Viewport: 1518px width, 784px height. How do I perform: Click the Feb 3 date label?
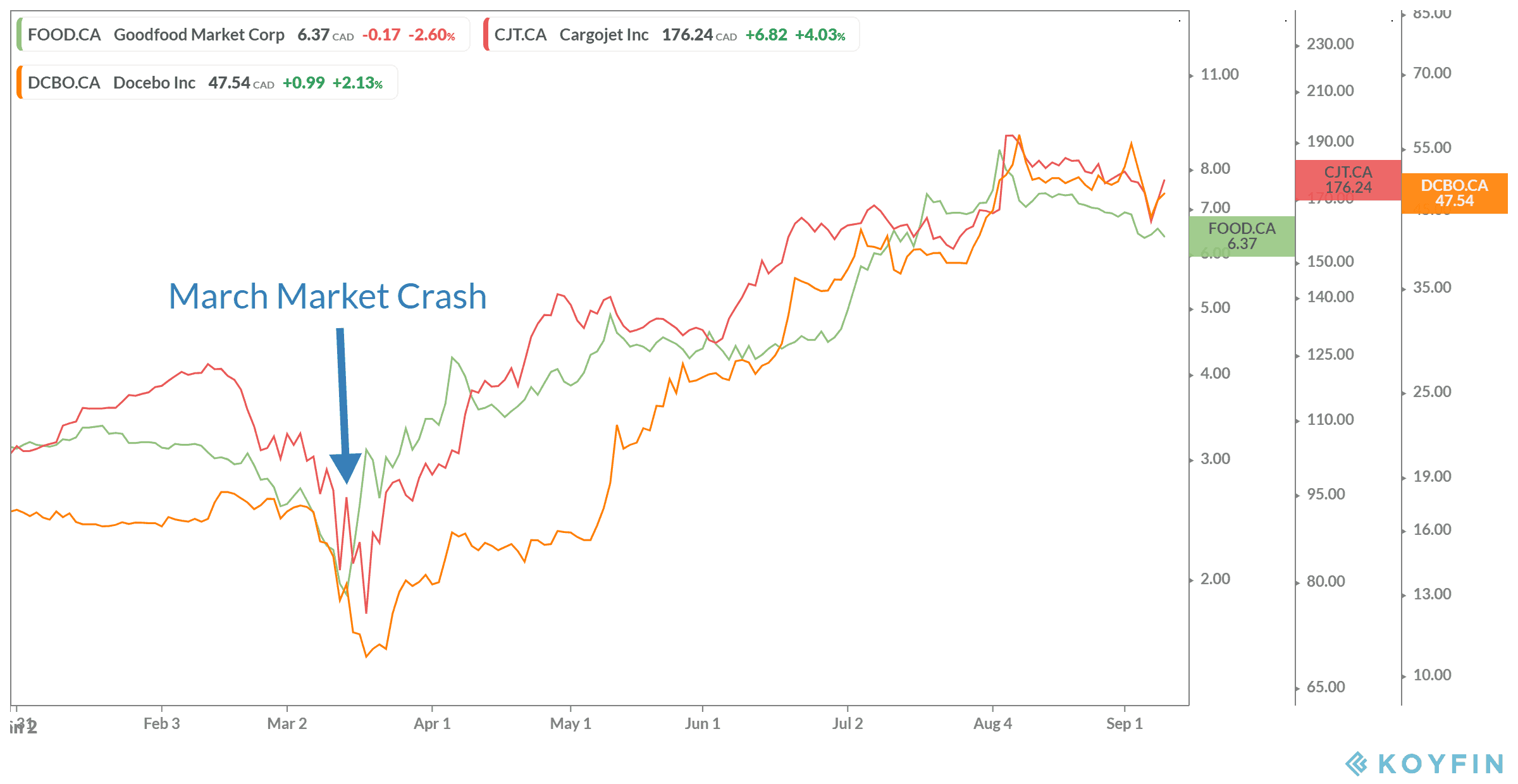pyautogui.click(x=161, y=724)
